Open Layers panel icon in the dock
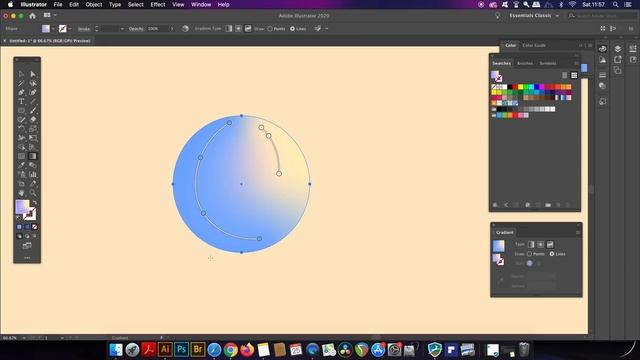The height and width of the screenshot is (360, 640). coord(618,49)
